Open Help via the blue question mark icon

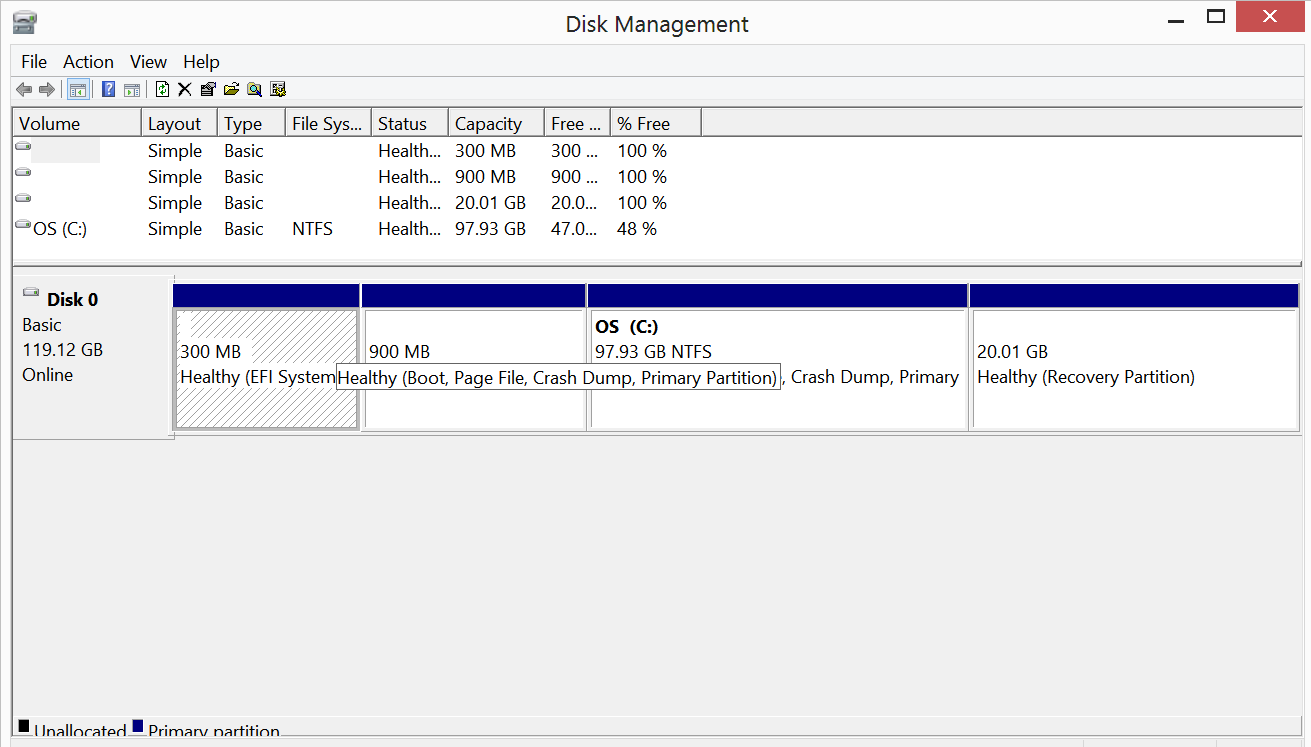pos(108,90)
